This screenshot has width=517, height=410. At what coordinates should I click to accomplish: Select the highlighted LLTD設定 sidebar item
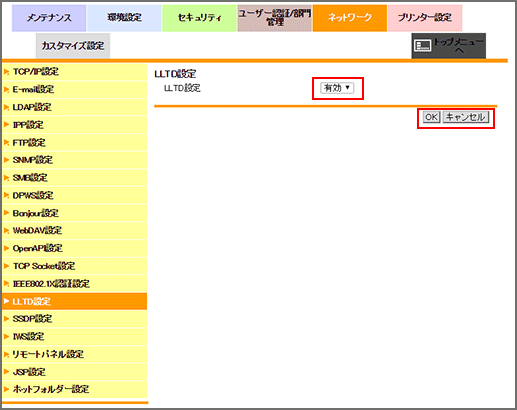pos(75,301)
